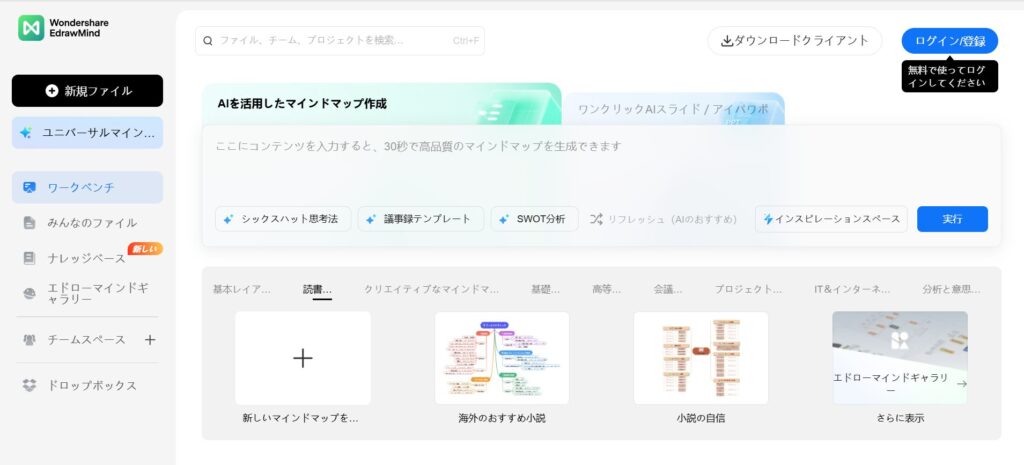The width and height of the screenshot is (1024, 465).
Task: Click the shuffle icon beside リフレッシュ
Action: tap(596, 219)
